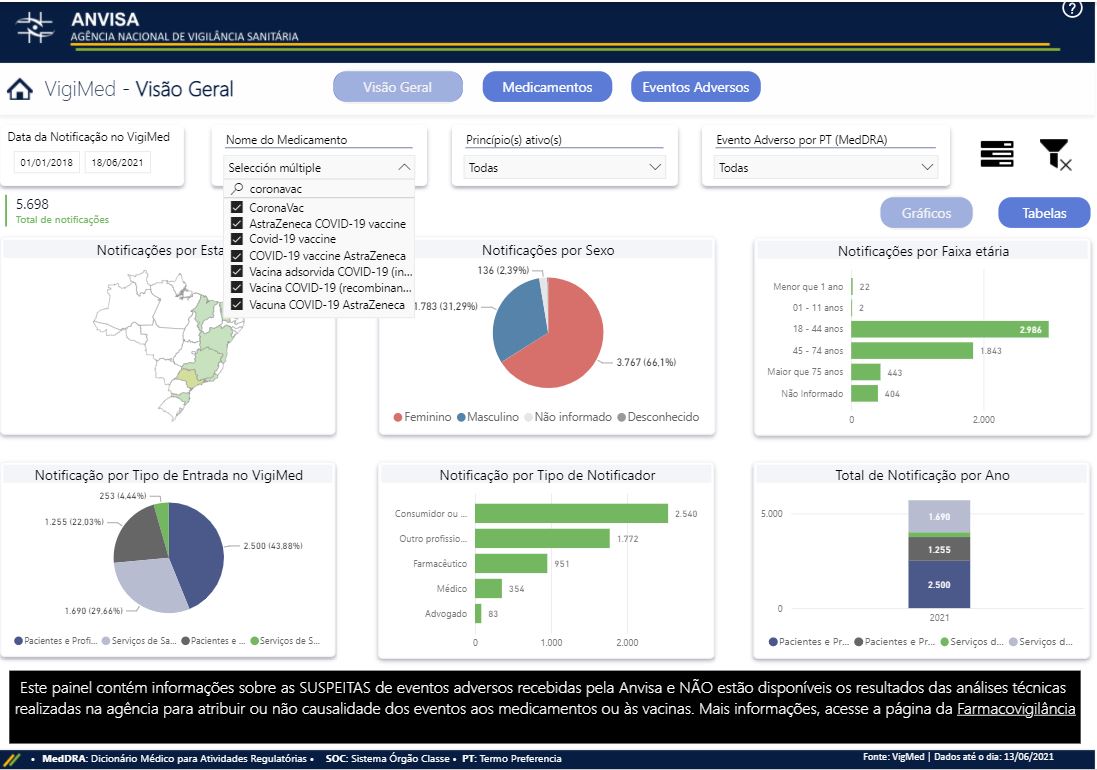Viewport: 1097px width, 770px height.
Task: Click the Menor que 1 ano label
Action: pyautogui.click(x=808, y=287)
